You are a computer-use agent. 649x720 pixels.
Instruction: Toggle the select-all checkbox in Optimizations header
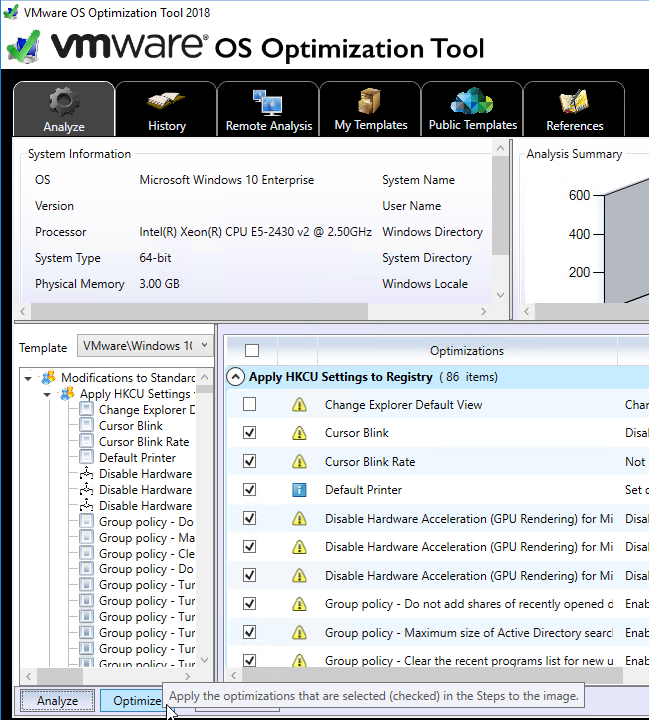pyautogui.click(x=252, y=350)
